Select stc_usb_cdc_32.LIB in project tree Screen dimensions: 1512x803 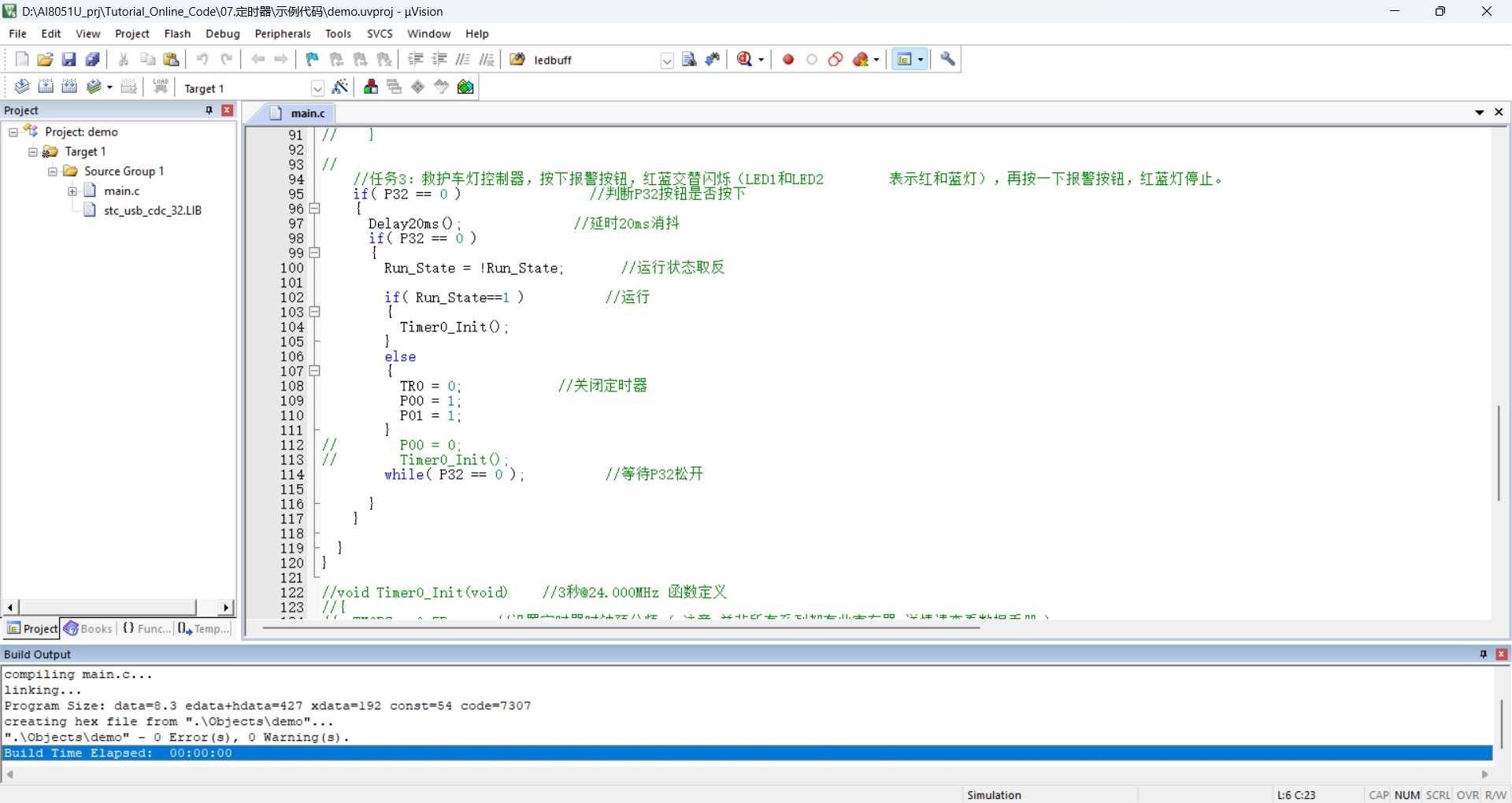(x=153, y=210)
